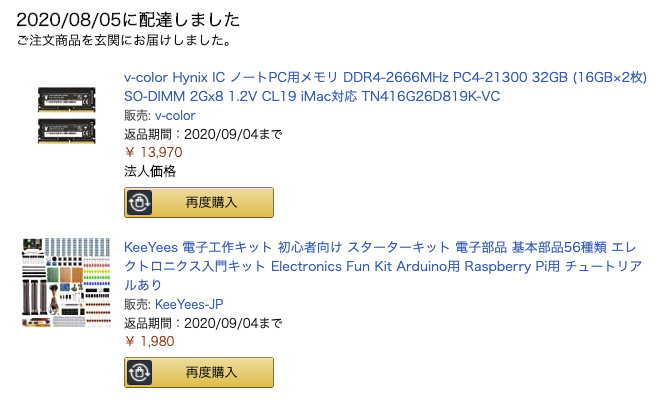Visit the v-color seller page link
Screen dimensions: 658x400
[175, 116]
